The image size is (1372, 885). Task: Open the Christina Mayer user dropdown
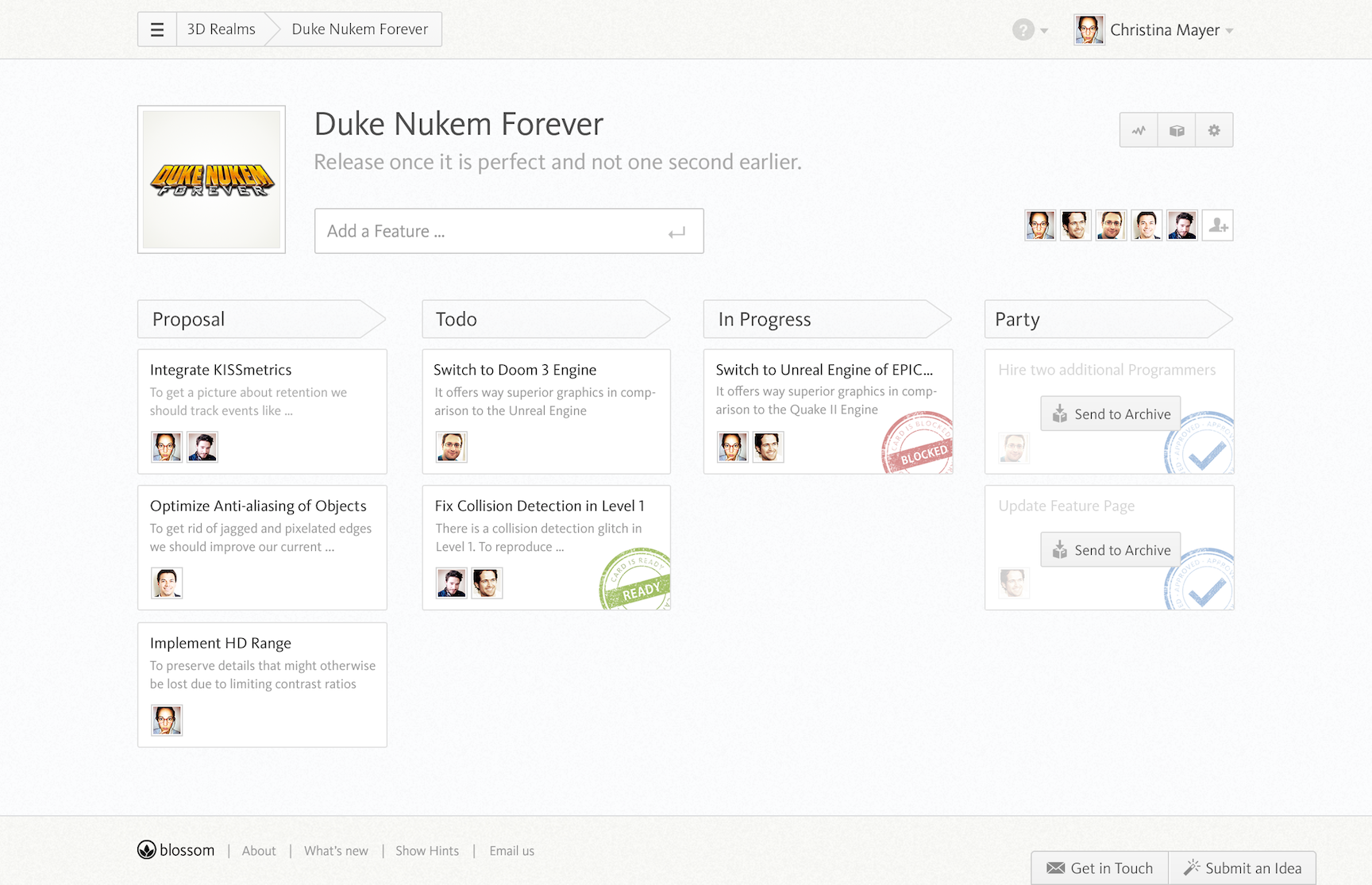tap(1155, 30)
